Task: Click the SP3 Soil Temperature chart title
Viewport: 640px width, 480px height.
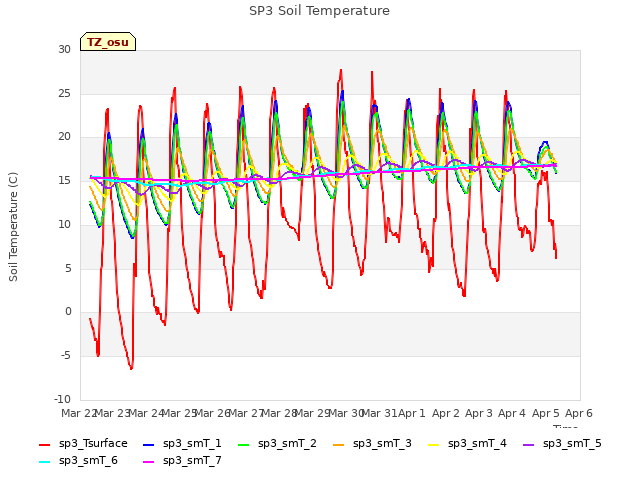Action: point(319,11)
